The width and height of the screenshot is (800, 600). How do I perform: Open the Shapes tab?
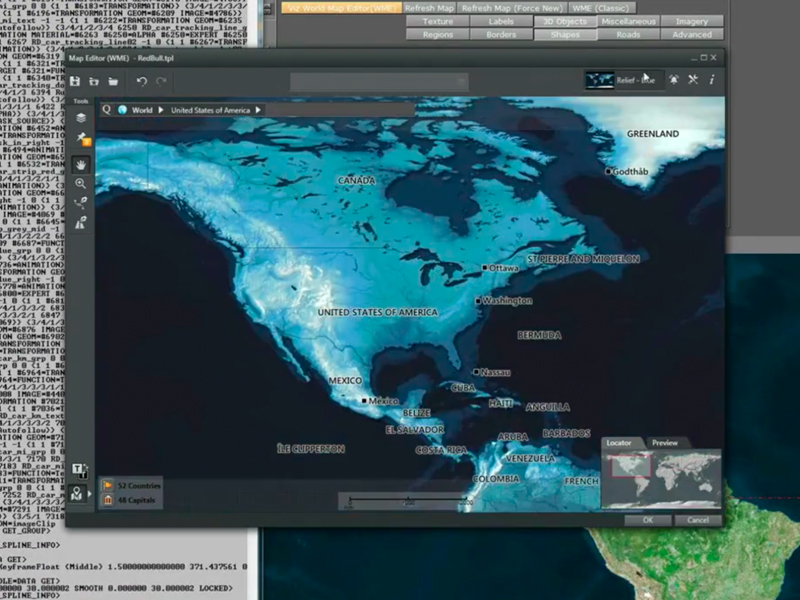pos(565,35)
